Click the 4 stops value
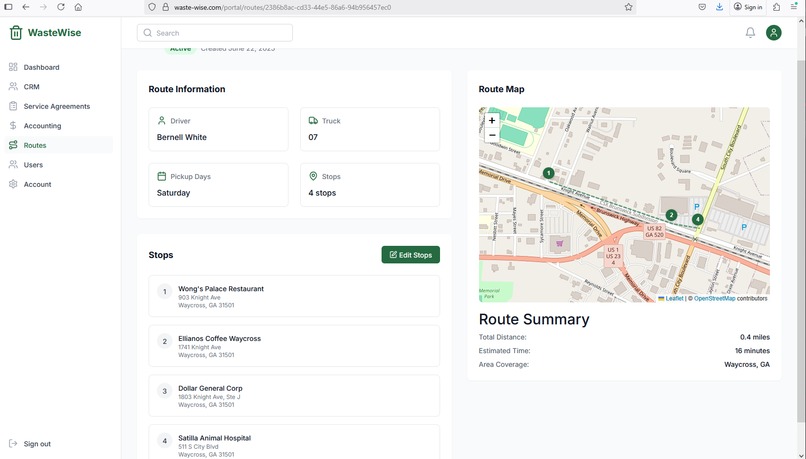This screenshot has width=806, height=459. [322, 193]
